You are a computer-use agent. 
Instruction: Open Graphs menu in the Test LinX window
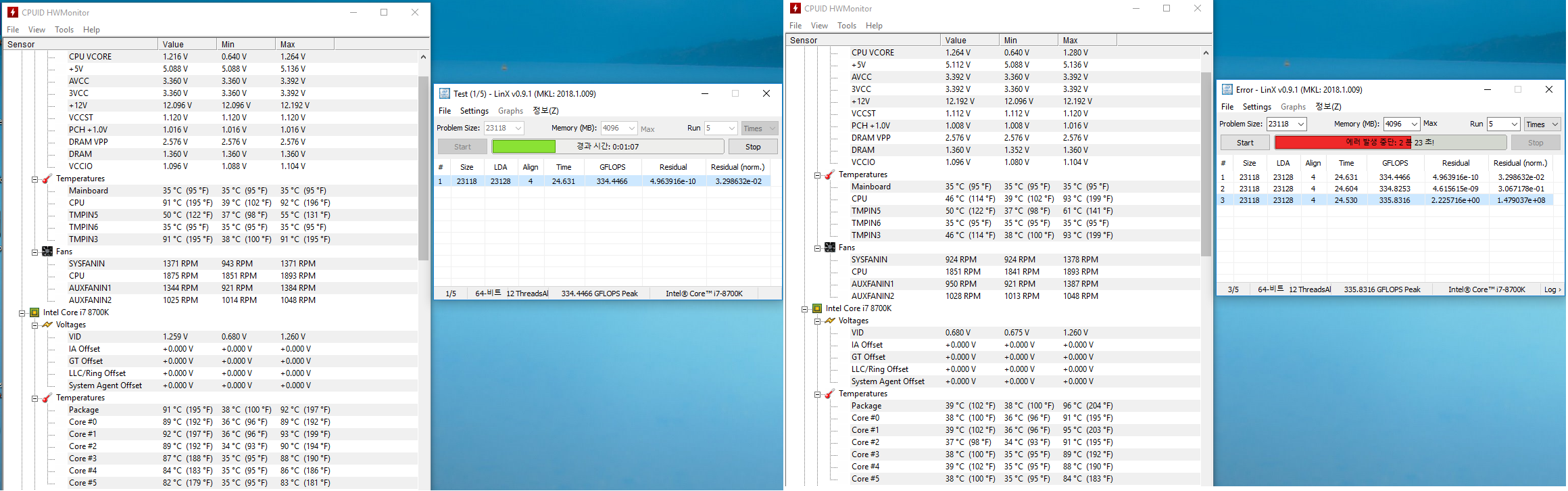pos(510,111)
